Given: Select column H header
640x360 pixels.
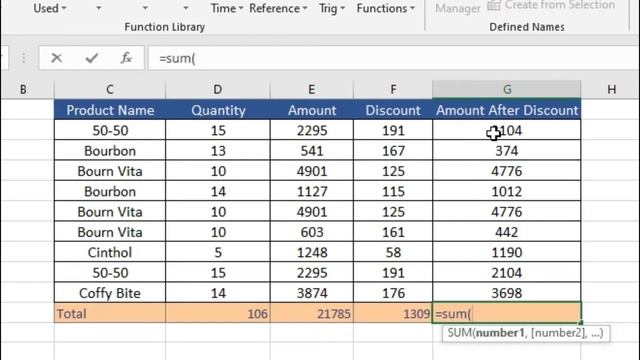Looking at the screenshot, I should coord(611,89).
